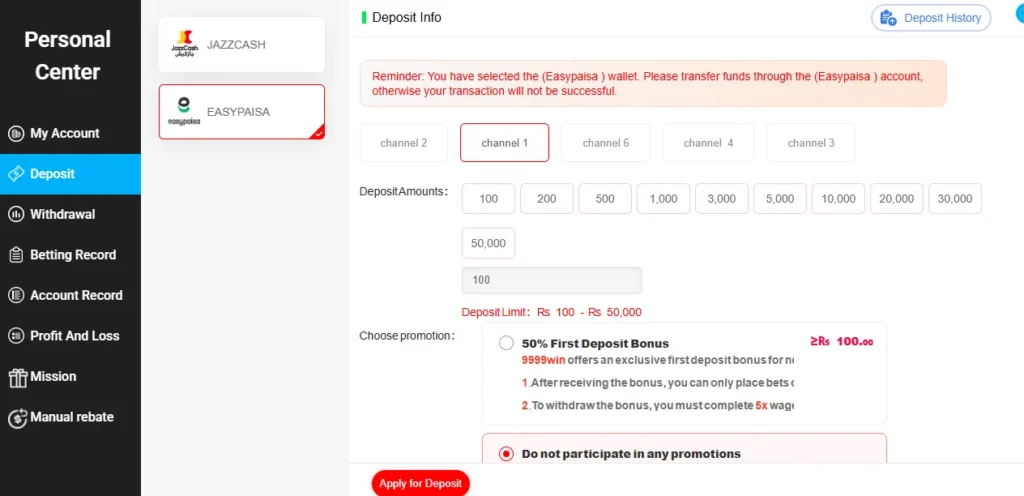Click the Deposit ticket icon in sidebar
1024x496 pixels.
pyautogui.click(x=16, y=174)
